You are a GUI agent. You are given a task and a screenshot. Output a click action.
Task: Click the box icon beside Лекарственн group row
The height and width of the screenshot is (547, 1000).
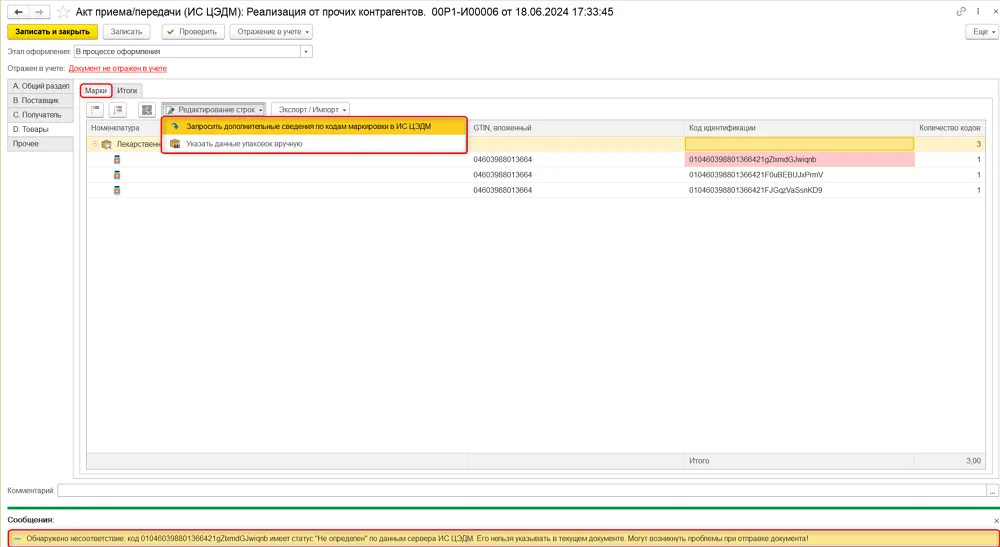pyautogui.click(x=107, y=144)
